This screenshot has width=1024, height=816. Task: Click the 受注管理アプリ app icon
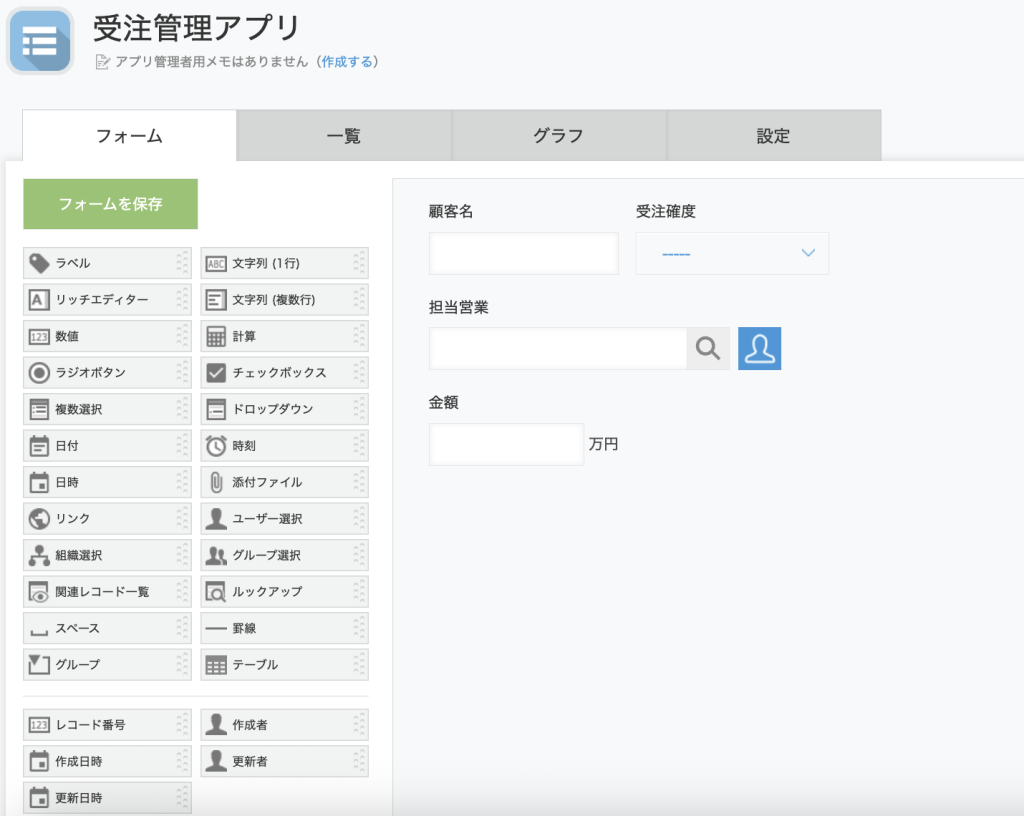40,41
